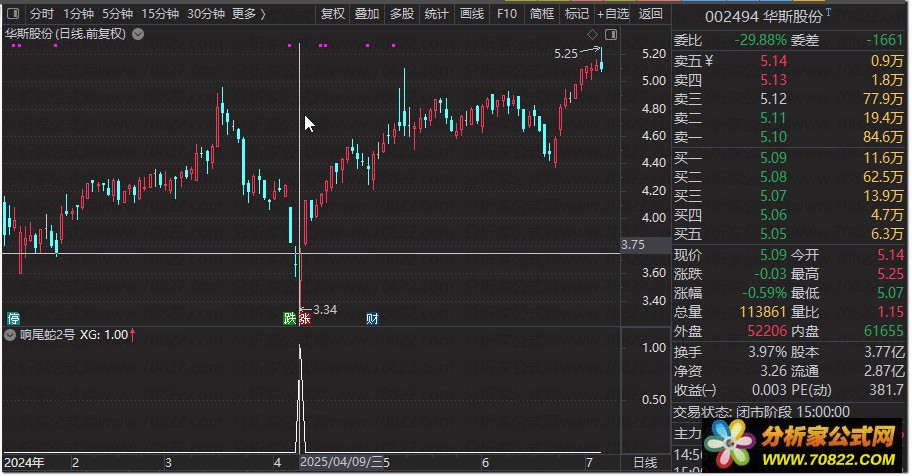Switch to 1分钟 chart period

pos(79,13)
